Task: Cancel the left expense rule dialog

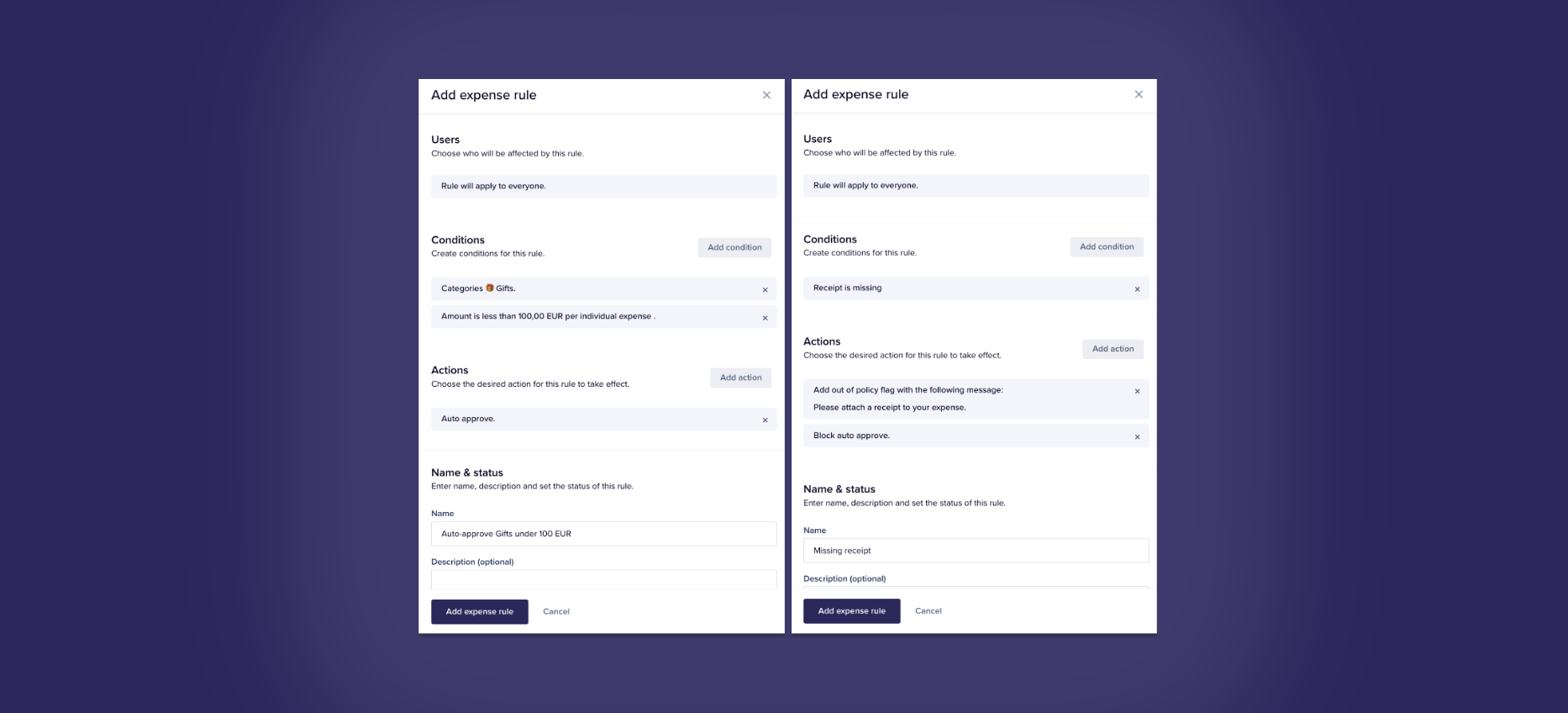Action: pyautogui.click(x=556, y=611)
